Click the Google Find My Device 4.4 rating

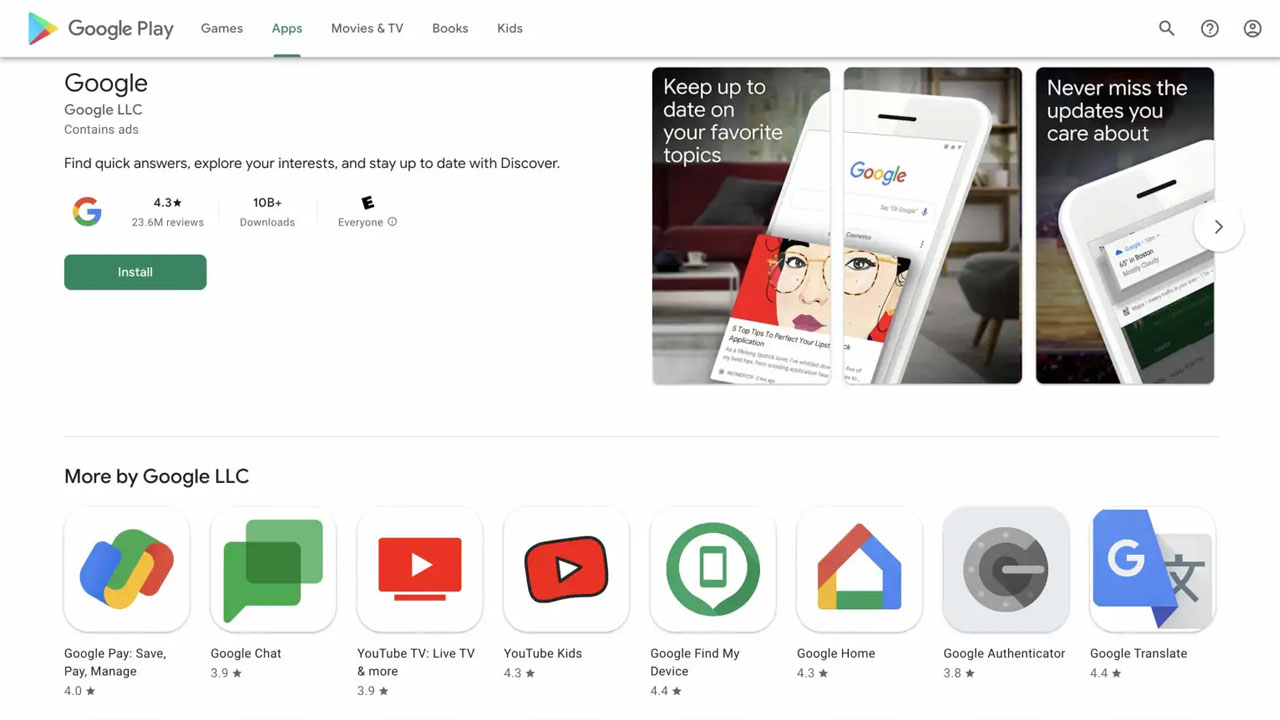point(666,691)
